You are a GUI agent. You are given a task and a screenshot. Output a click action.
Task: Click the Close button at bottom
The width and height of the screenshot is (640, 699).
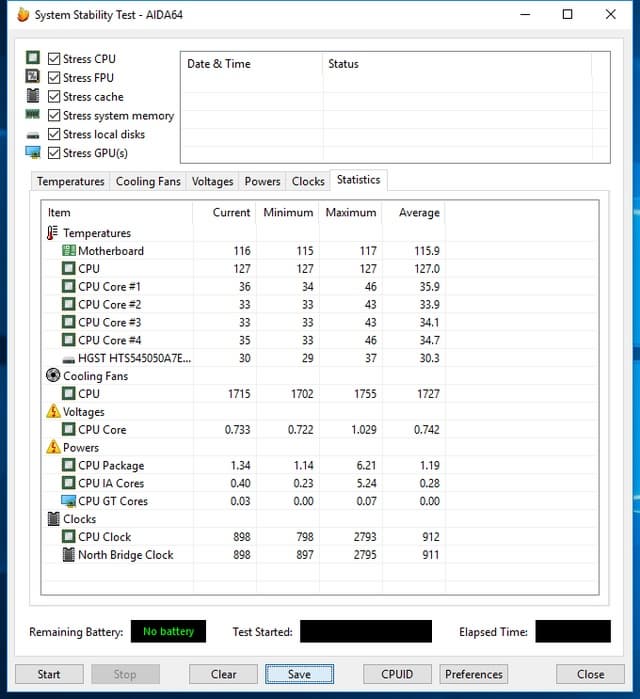tap(590, 674)
